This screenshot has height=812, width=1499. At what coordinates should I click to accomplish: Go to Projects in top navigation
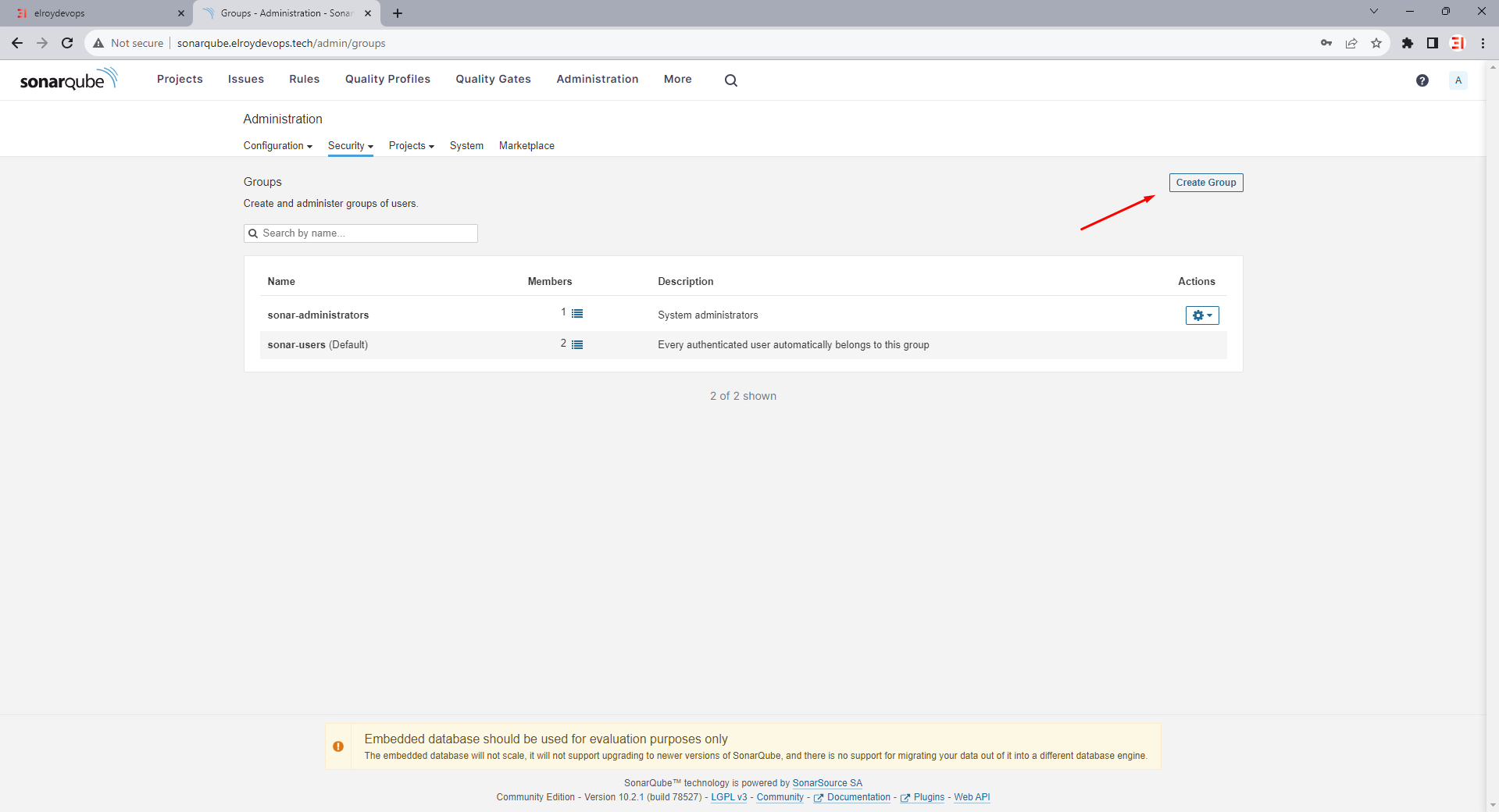(x=180, y=79)
